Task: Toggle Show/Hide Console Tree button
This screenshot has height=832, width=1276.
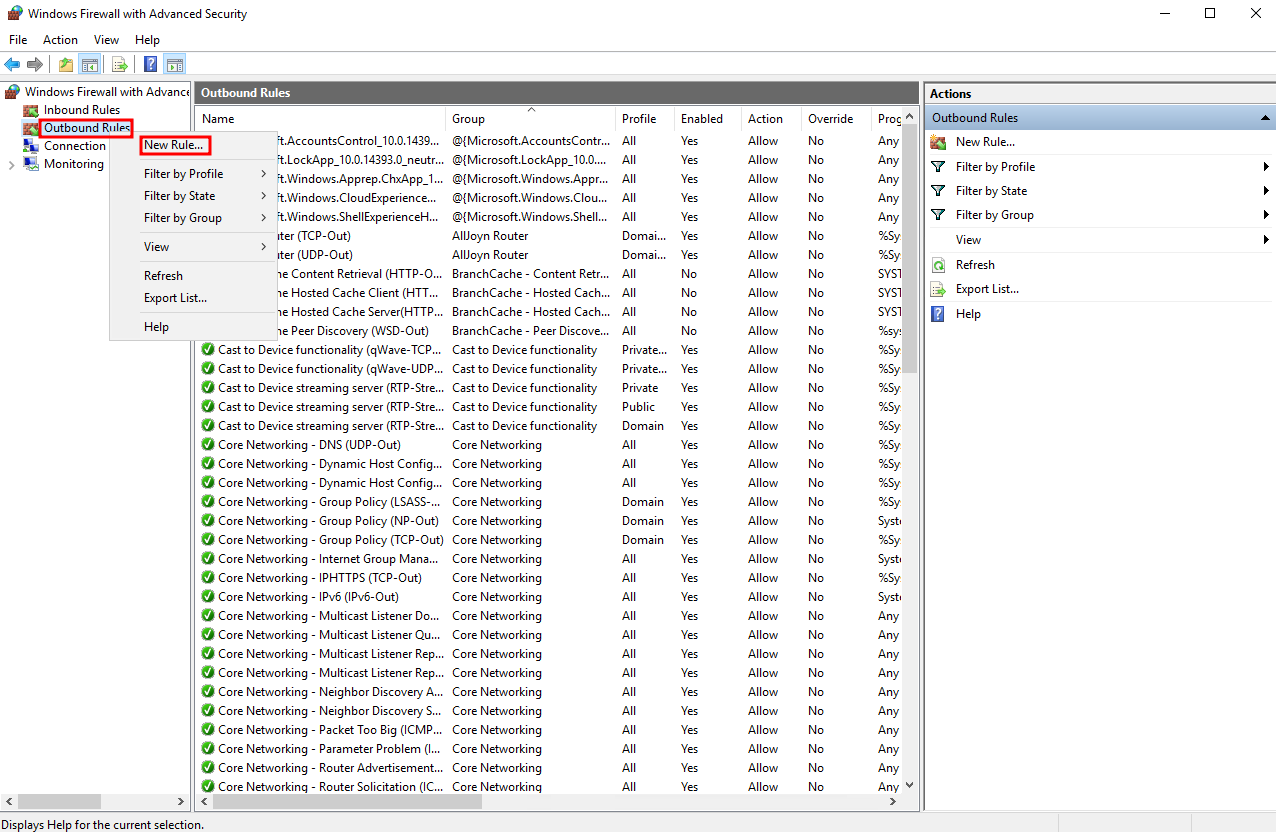Action: (x=90, y=65)
